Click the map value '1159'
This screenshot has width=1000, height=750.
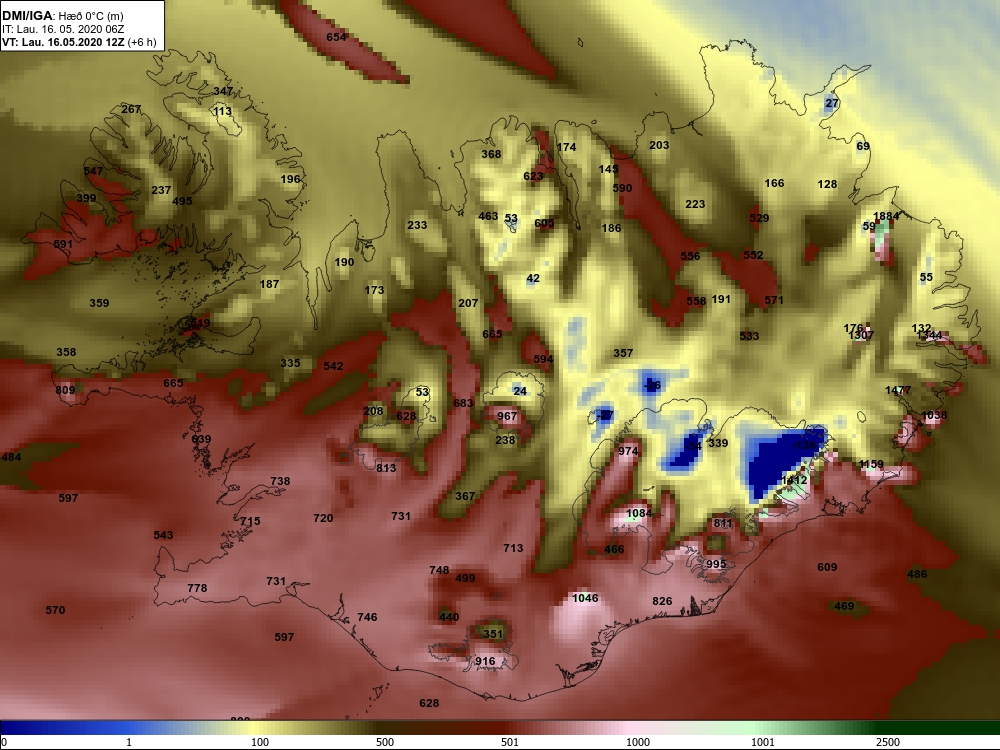click(871, 465)
